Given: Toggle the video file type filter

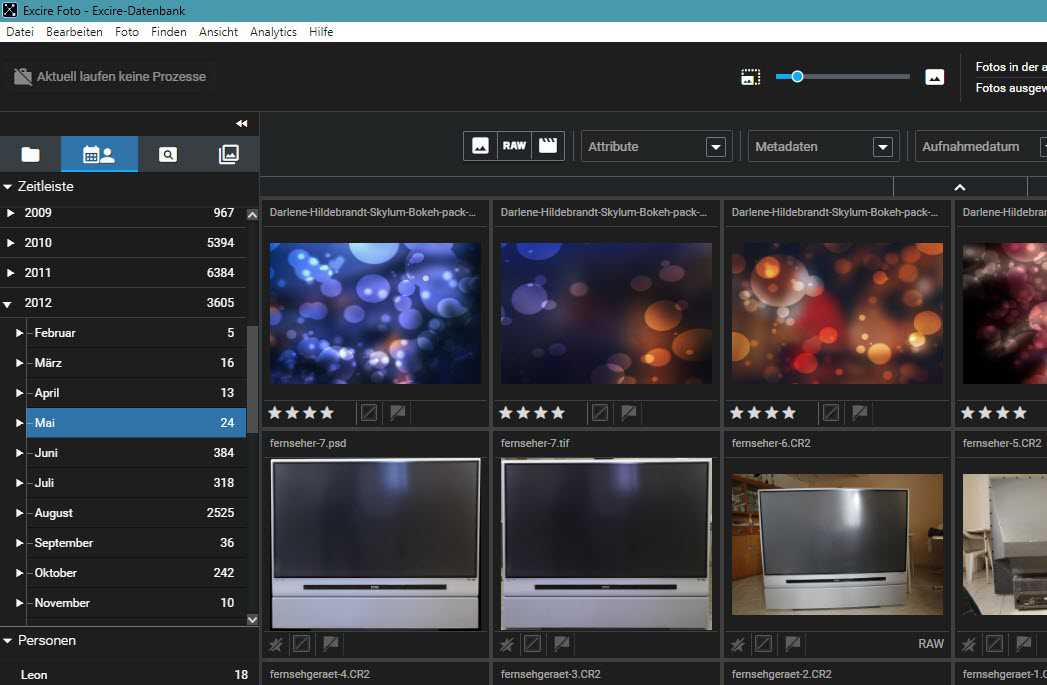Looking at the screenshot, I should 548,146.
